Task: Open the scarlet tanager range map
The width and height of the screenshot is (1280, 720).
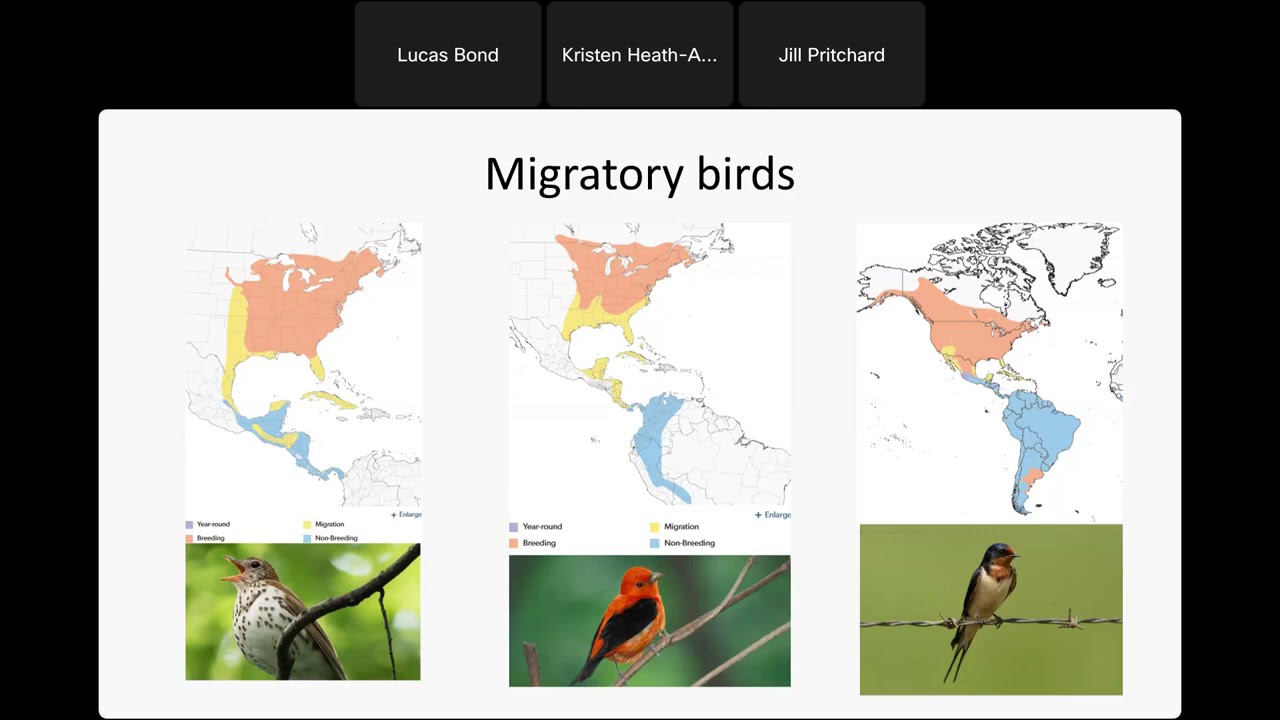Action: (650, 365)
